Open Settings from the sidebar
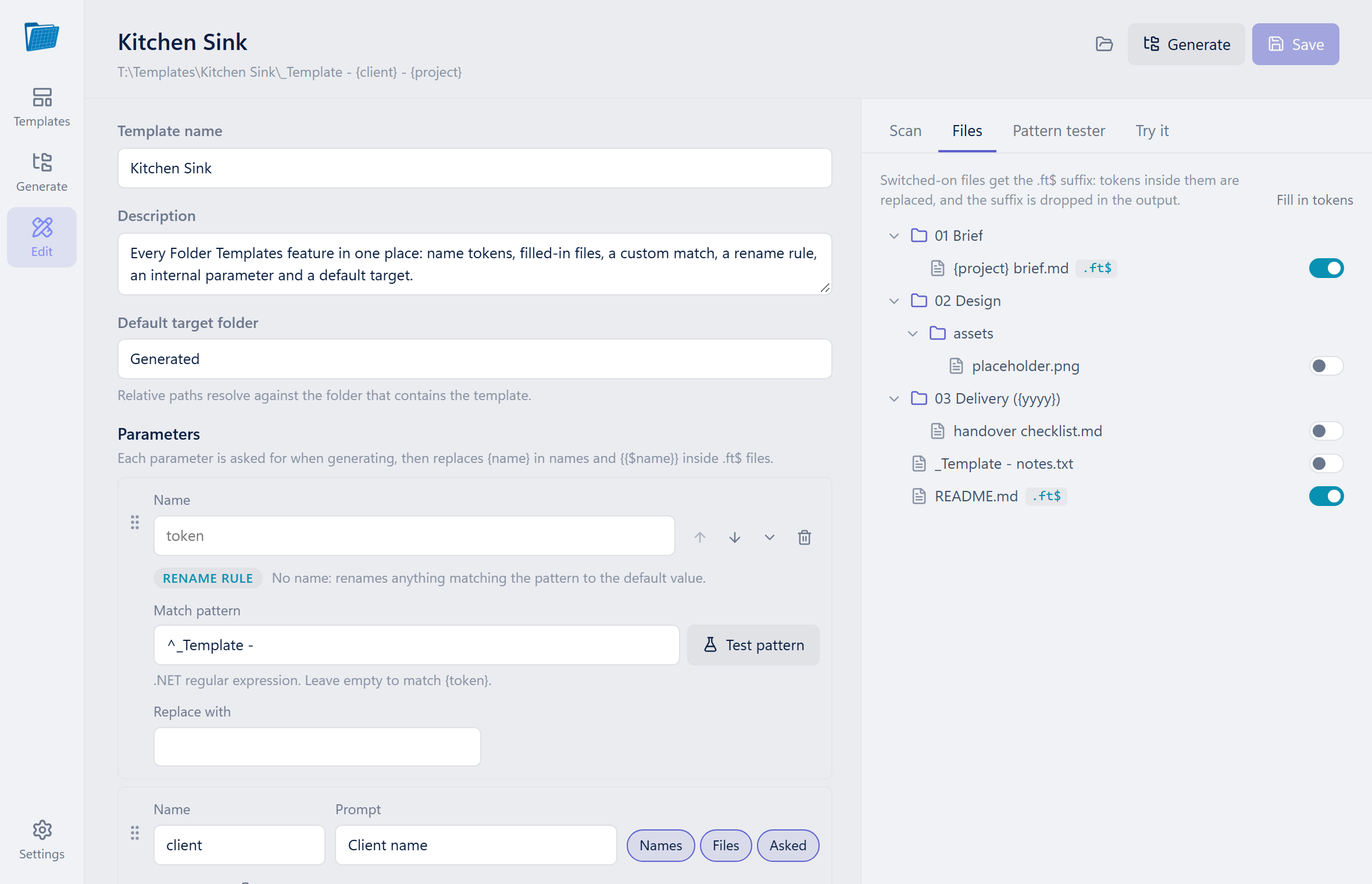Viewport: 1372px width, 884px height. [x=42, y=840]
